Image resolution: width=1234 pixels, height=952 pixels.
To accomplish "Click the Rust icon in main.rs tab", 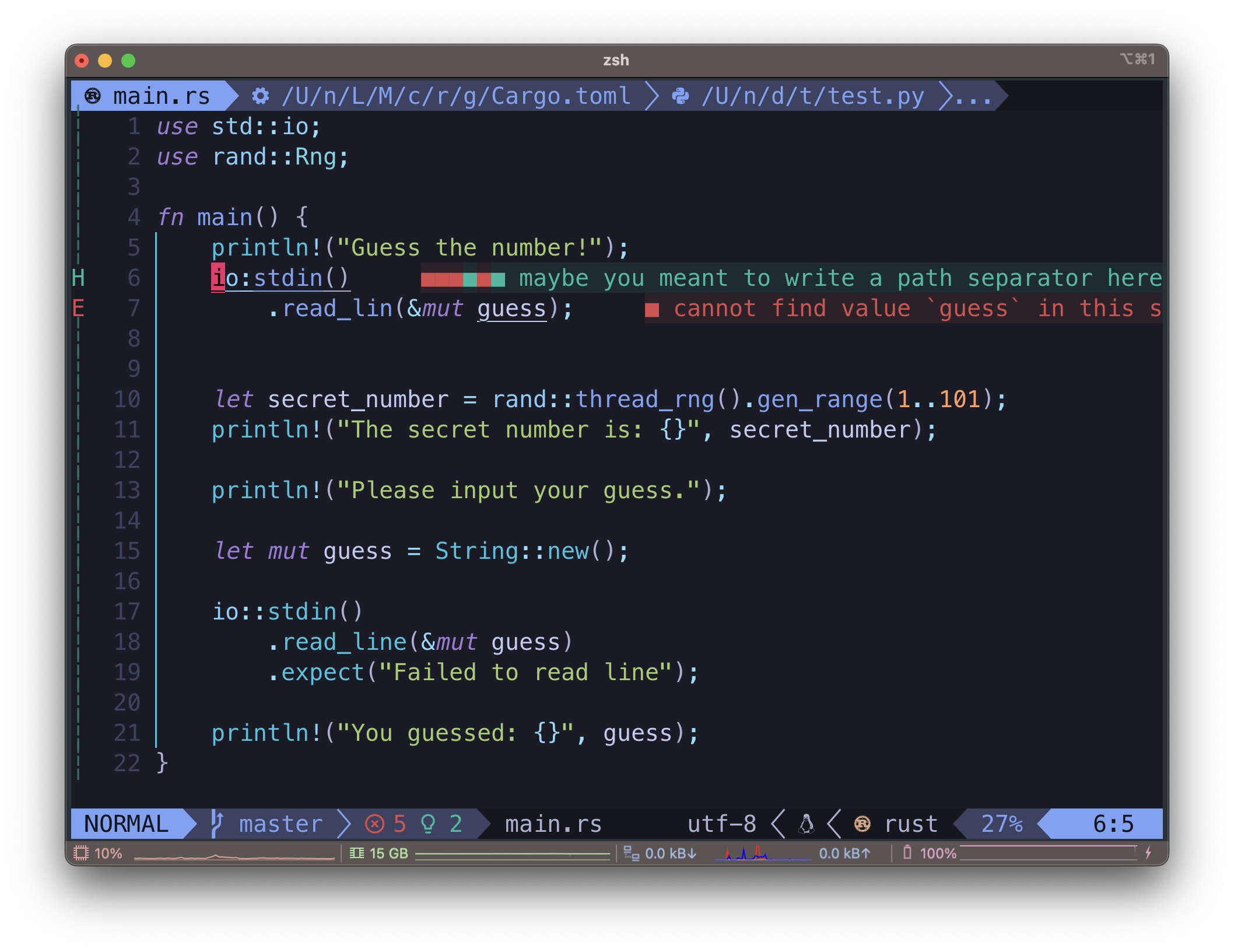I will pos(92,96).
